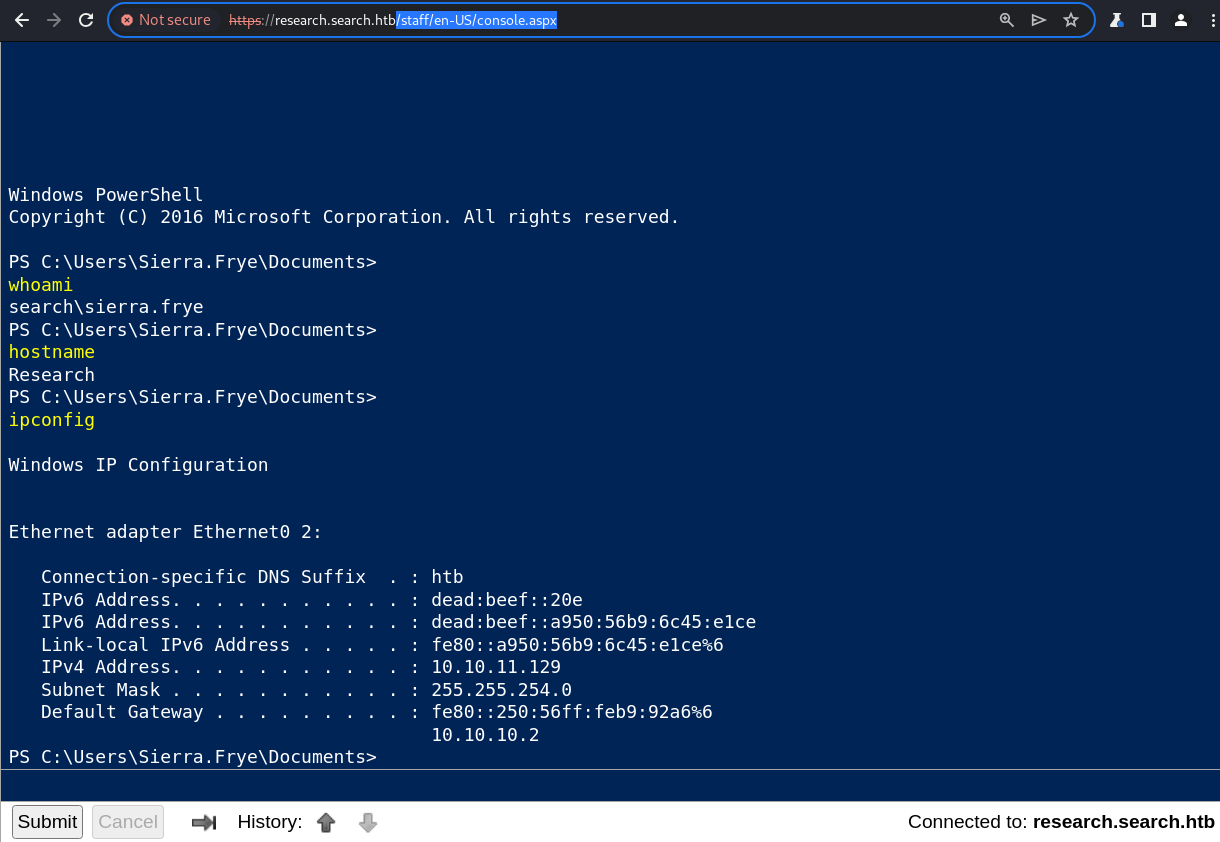Click the disabled Cancel button
Screen dimensions: 1220x842
coord(128,822)
